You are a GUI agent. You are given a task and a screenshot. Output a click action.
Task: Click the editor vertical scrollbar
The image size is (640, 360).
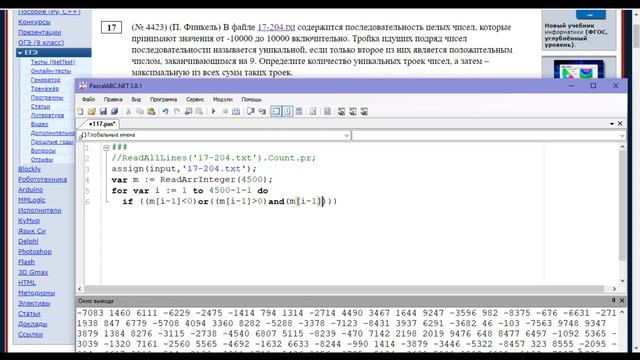622,206
